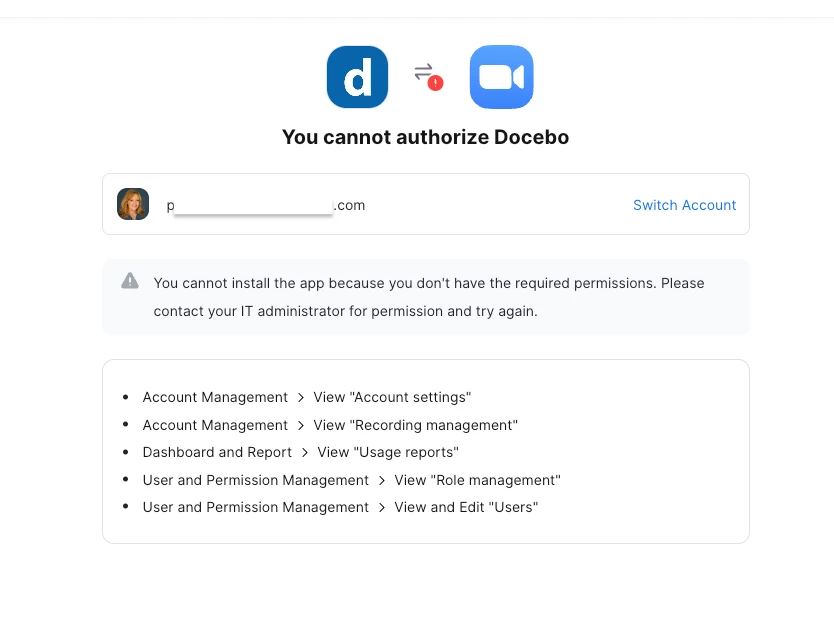
Task: Click the View "Account settings" permission
Action: tap(392, 397)
